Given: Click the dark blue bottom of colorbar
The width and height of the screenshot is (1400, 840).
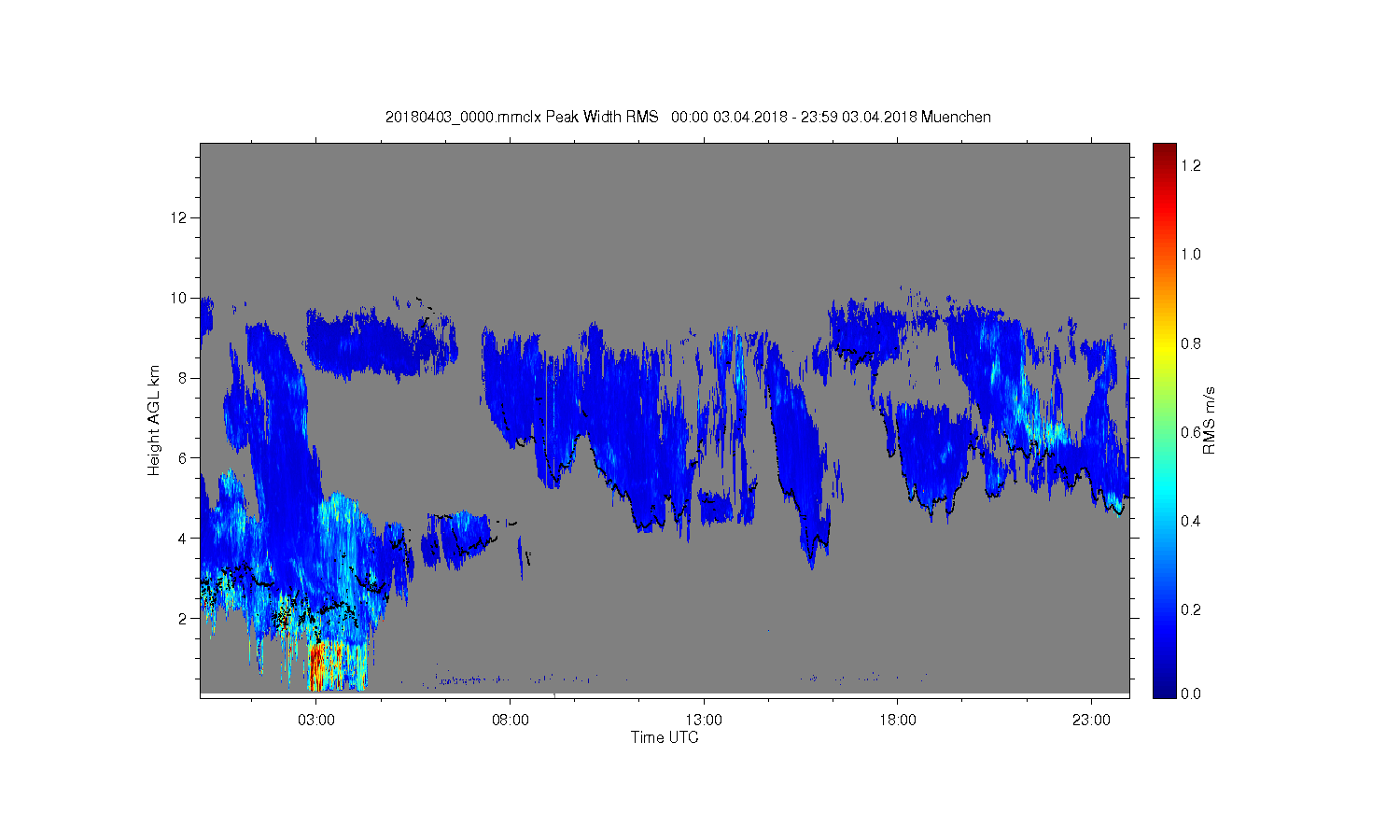Looking at the screenshot, I should coord(1164,686).
